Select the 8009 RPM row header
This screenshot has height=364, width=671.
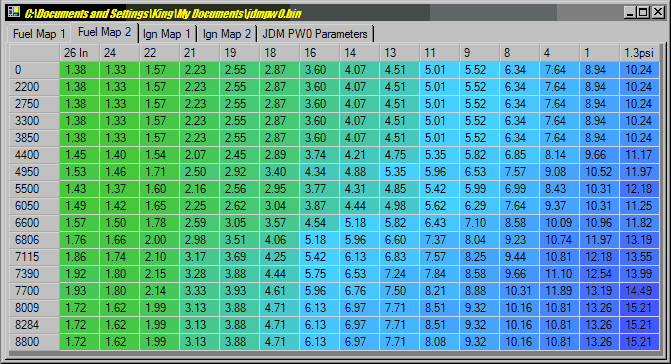(34, 308)
